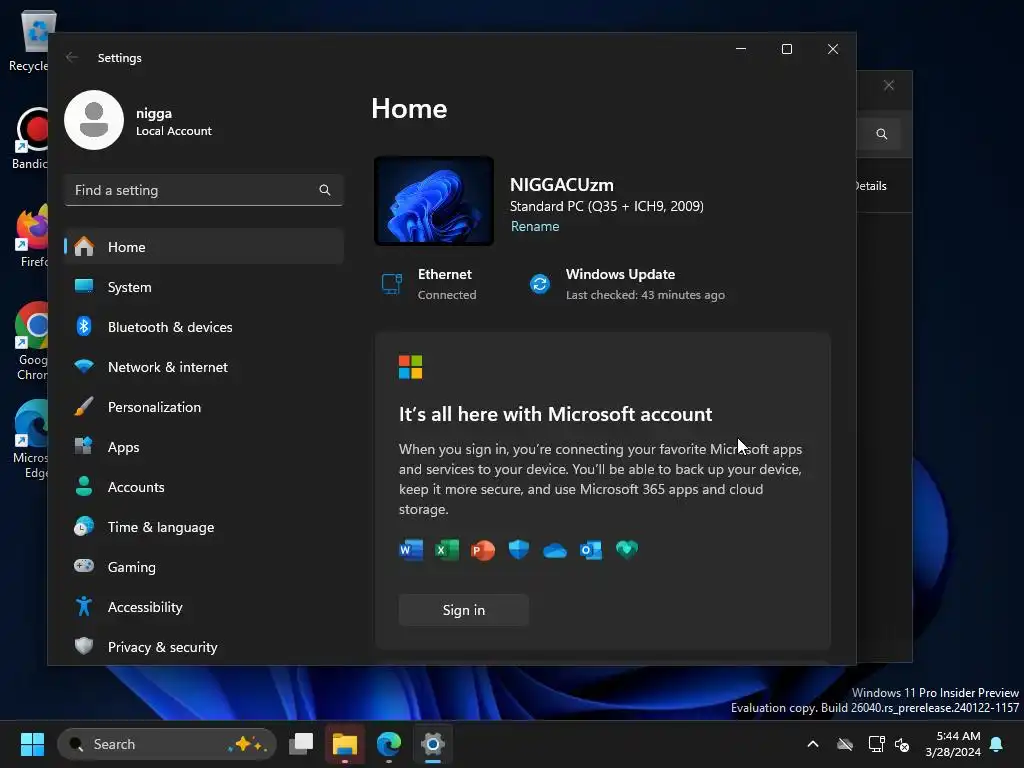
Task: Minimize the Settings window
Action: click(x=741, y=49)
